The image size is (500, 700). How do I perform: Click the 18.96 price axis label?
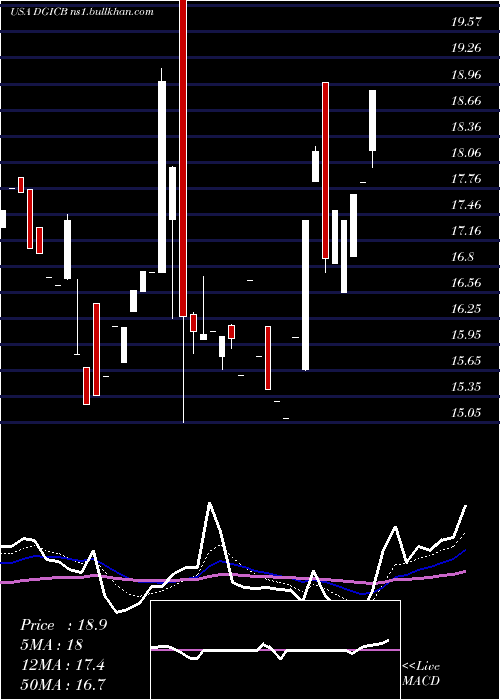(467, 74)
